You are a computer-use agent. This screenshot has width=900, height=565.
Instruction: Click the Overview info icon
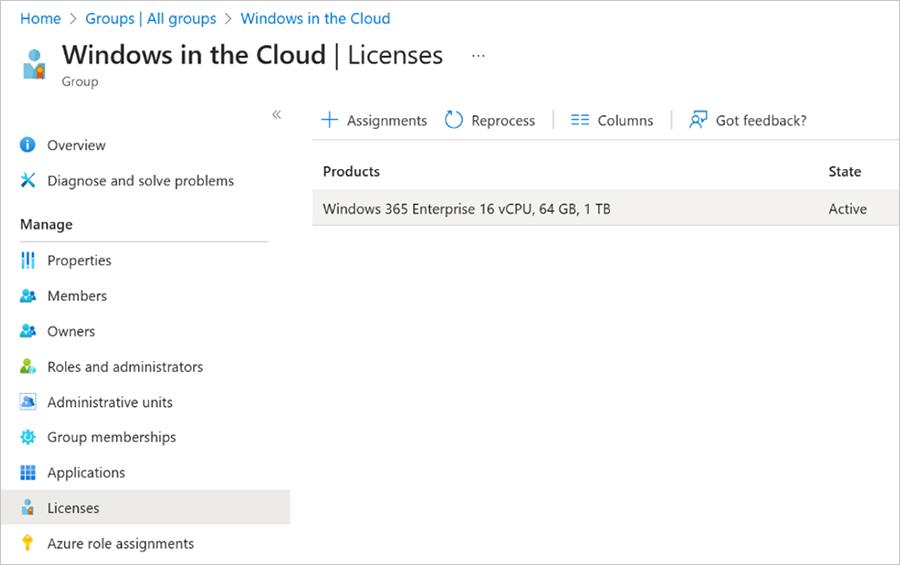pyautogui.click(x=28, y=145)
